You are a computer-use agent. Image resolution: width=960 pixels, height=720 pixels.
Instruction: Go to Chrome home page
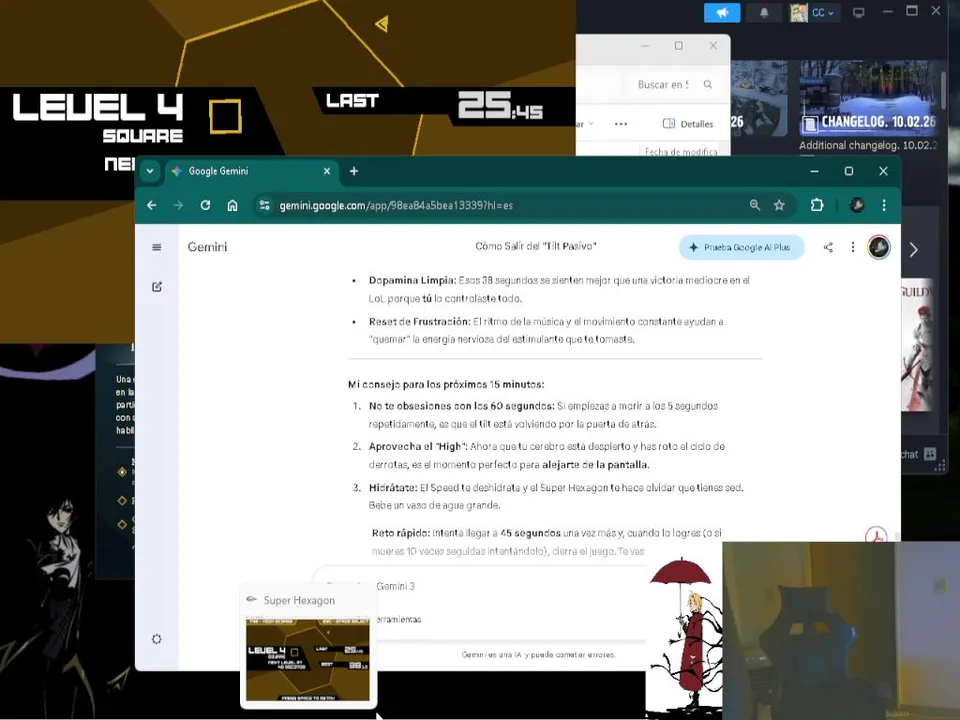click(x=232, y=206)
